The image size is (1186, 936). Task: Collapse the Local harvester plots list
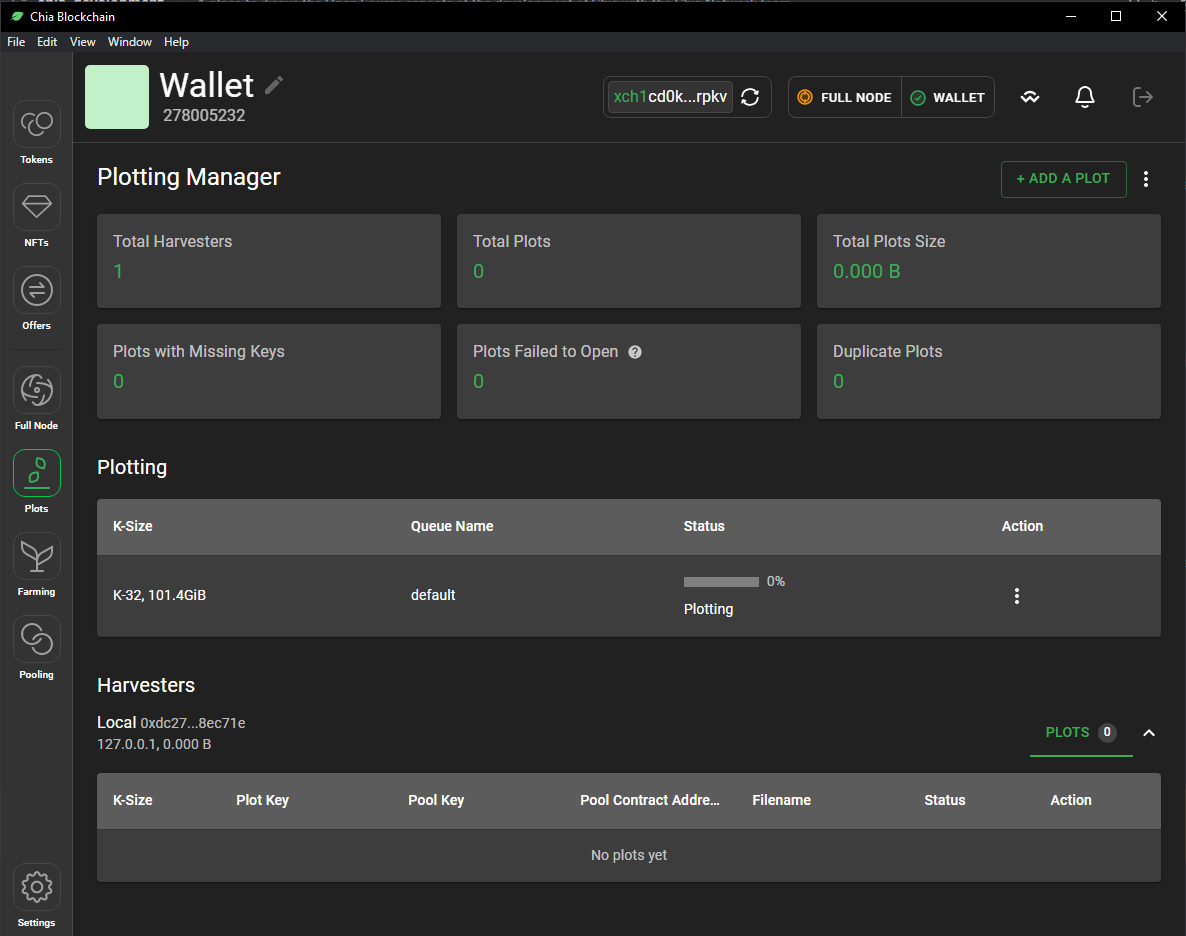click(x=1149, y=733)
